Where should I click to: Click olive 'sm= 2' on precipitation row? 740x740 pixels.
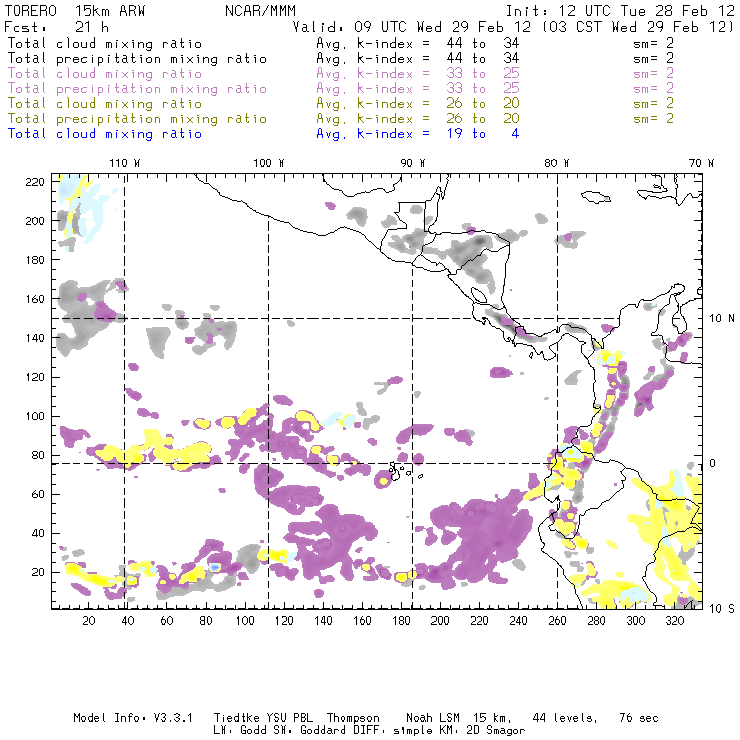pos(654,118)
